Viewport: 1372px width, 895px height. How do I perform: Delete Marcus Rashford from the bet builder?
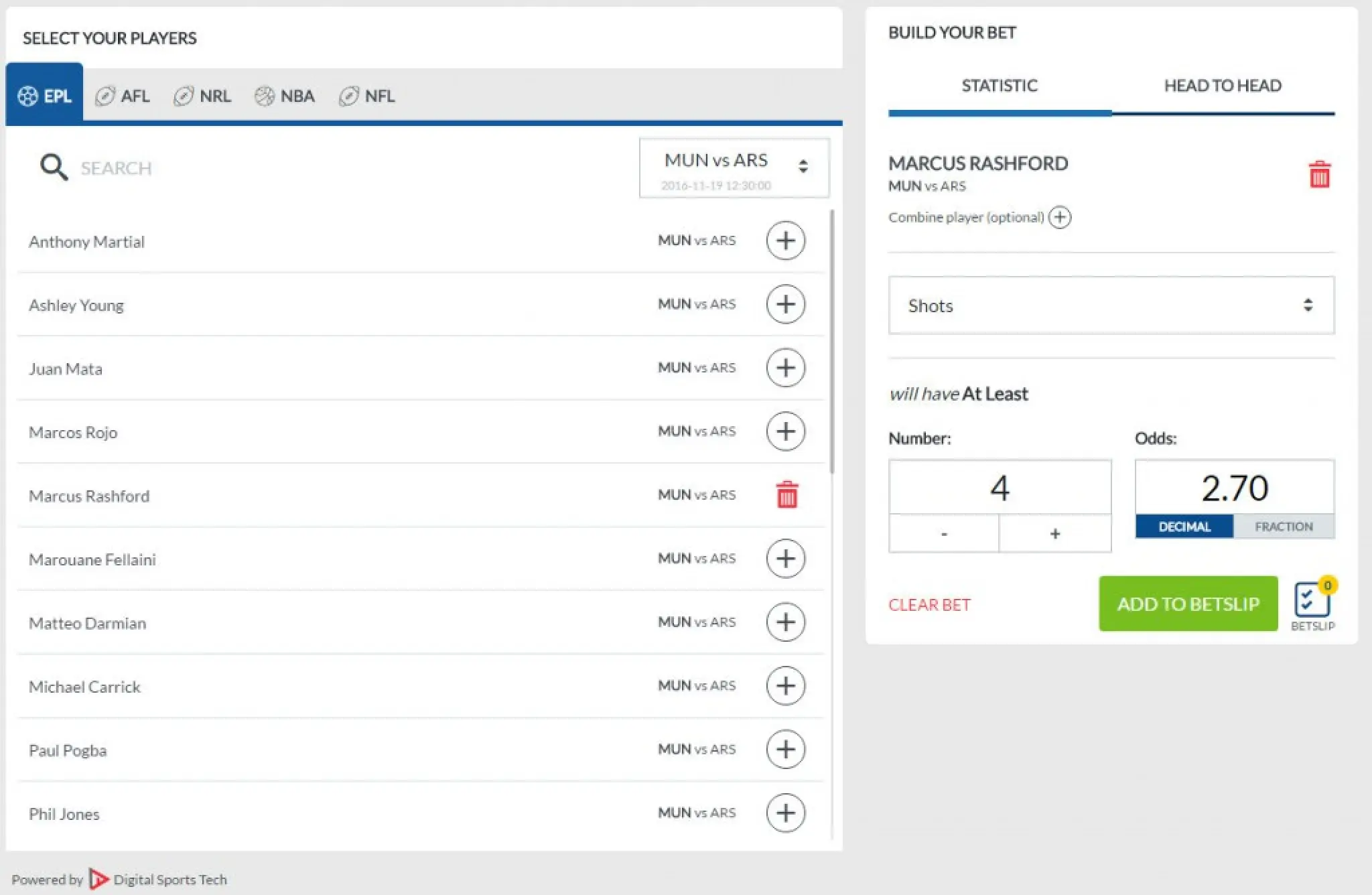pyautogui.click(x=1319, y=174)
